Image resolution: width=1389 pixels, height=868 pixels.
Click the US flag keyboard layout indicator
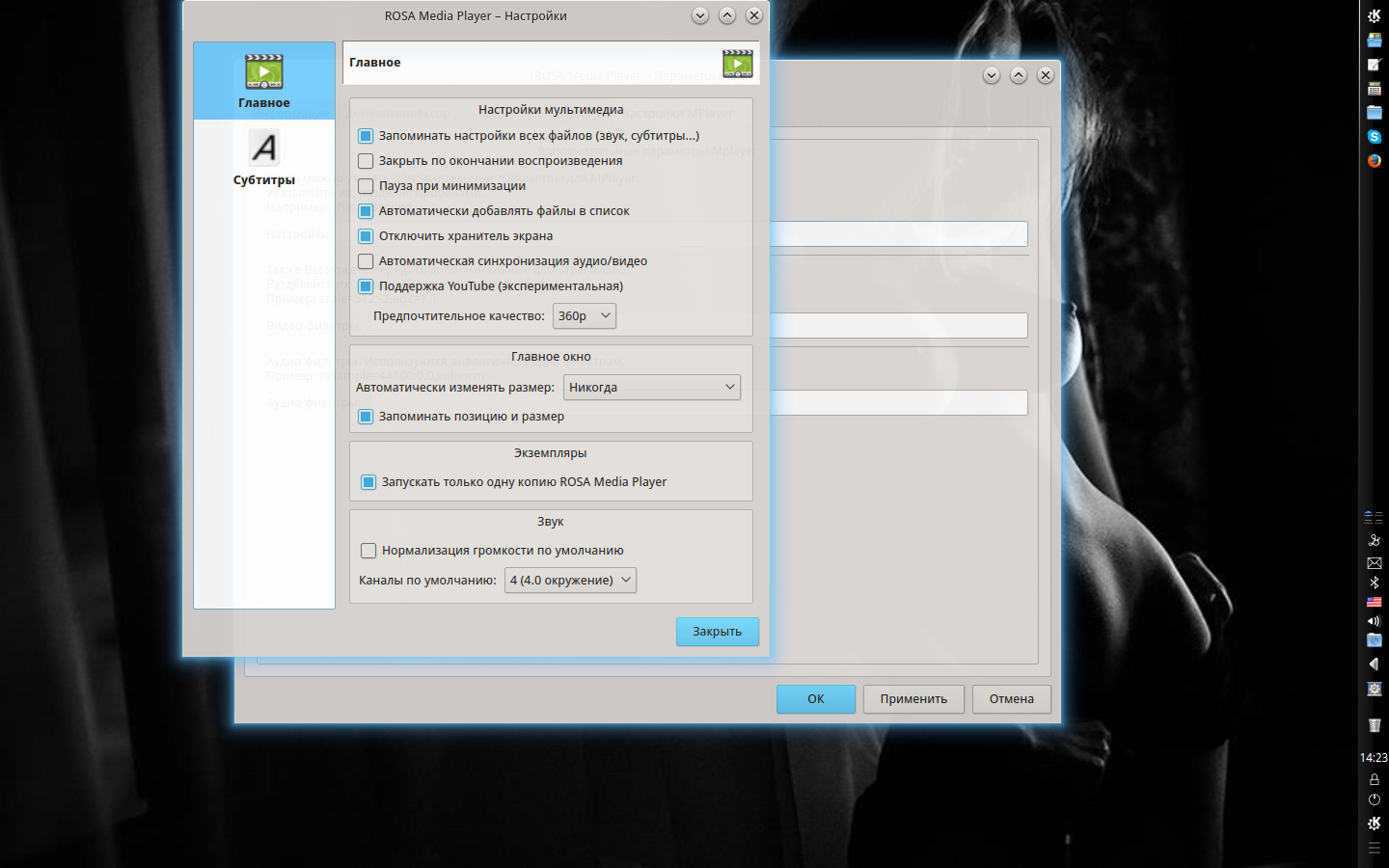(x=1375, y=602)
